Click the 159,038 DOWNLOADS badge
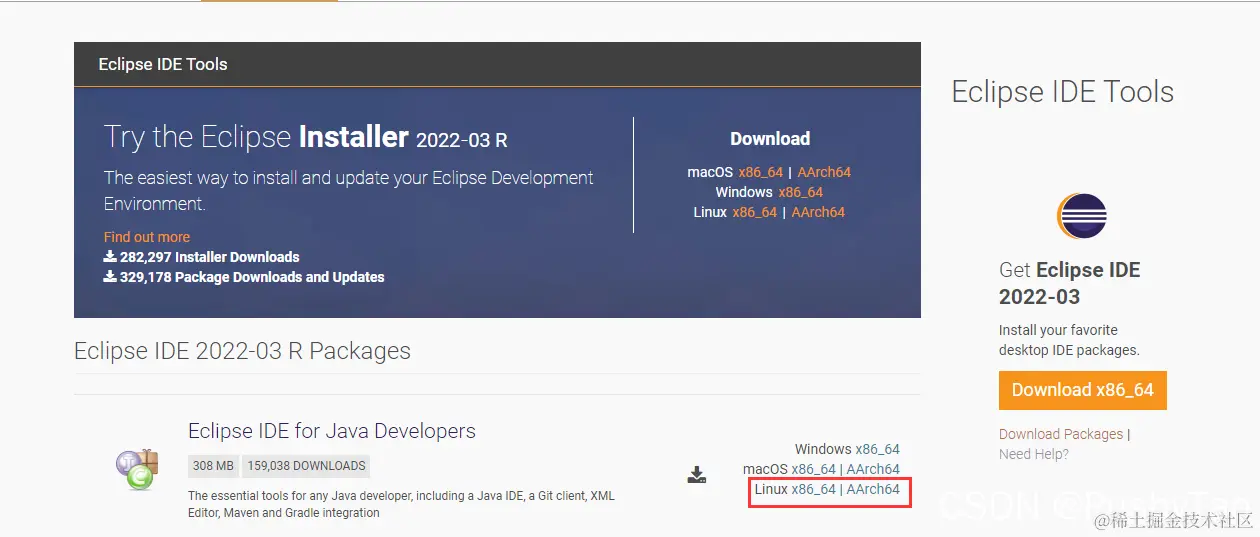The height and width of the screenshot is (537, 1260). tap(306, 465)
